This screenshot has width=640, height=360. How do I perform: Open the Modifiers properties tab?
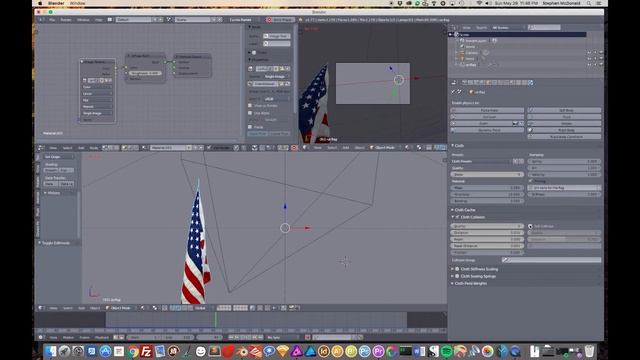point(500,82)
